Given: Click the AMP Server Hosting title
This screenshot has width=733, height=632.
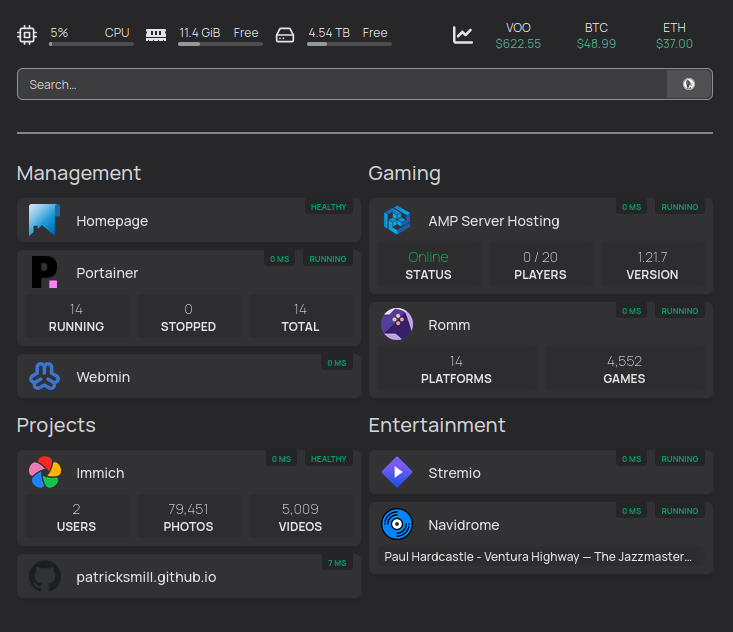Looking at the screenshot, I should tap(493, 221).
